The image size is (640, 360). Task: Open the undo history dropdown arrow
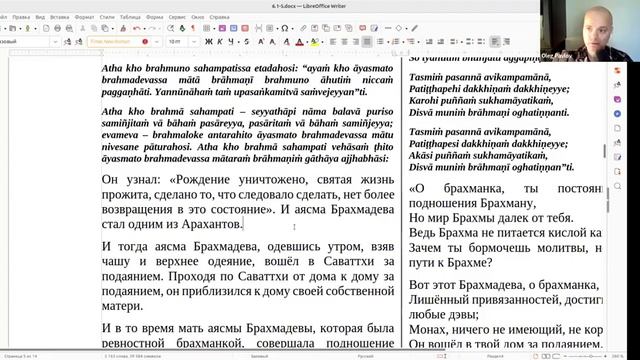tap(144, 28)
